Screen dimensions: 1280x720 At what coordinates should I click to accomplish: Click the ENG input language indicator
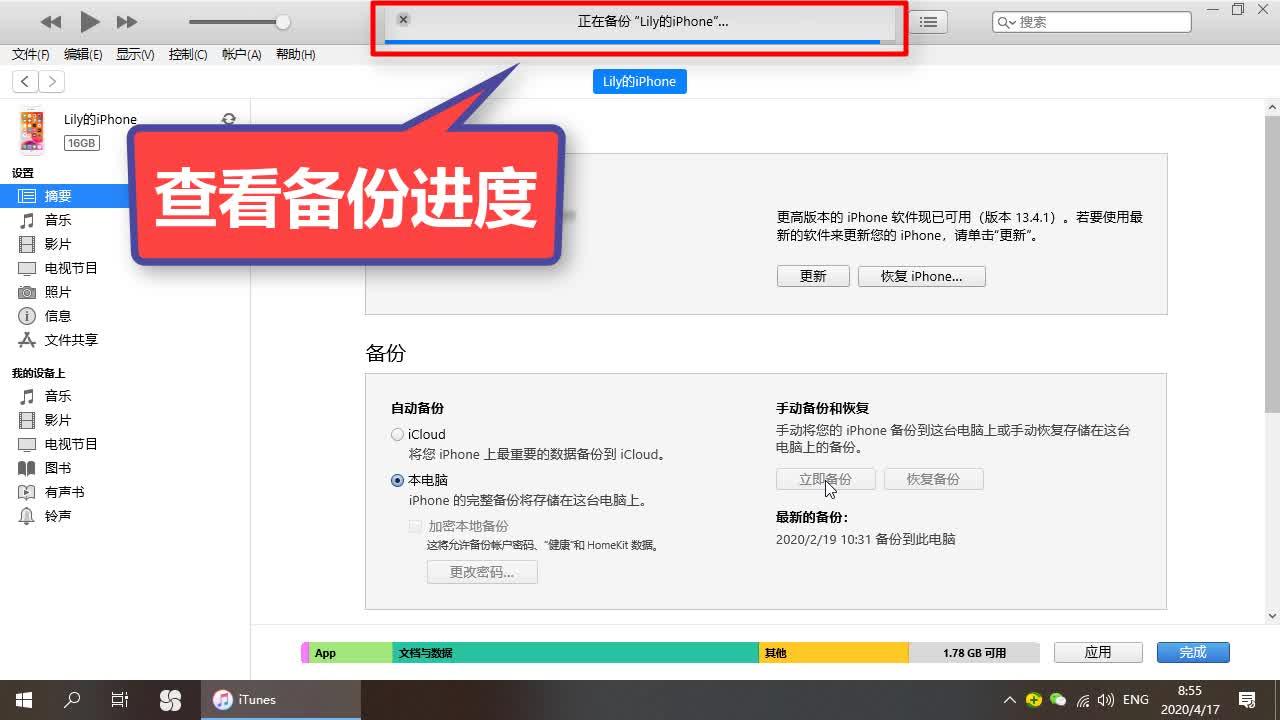pos(1136,700)
